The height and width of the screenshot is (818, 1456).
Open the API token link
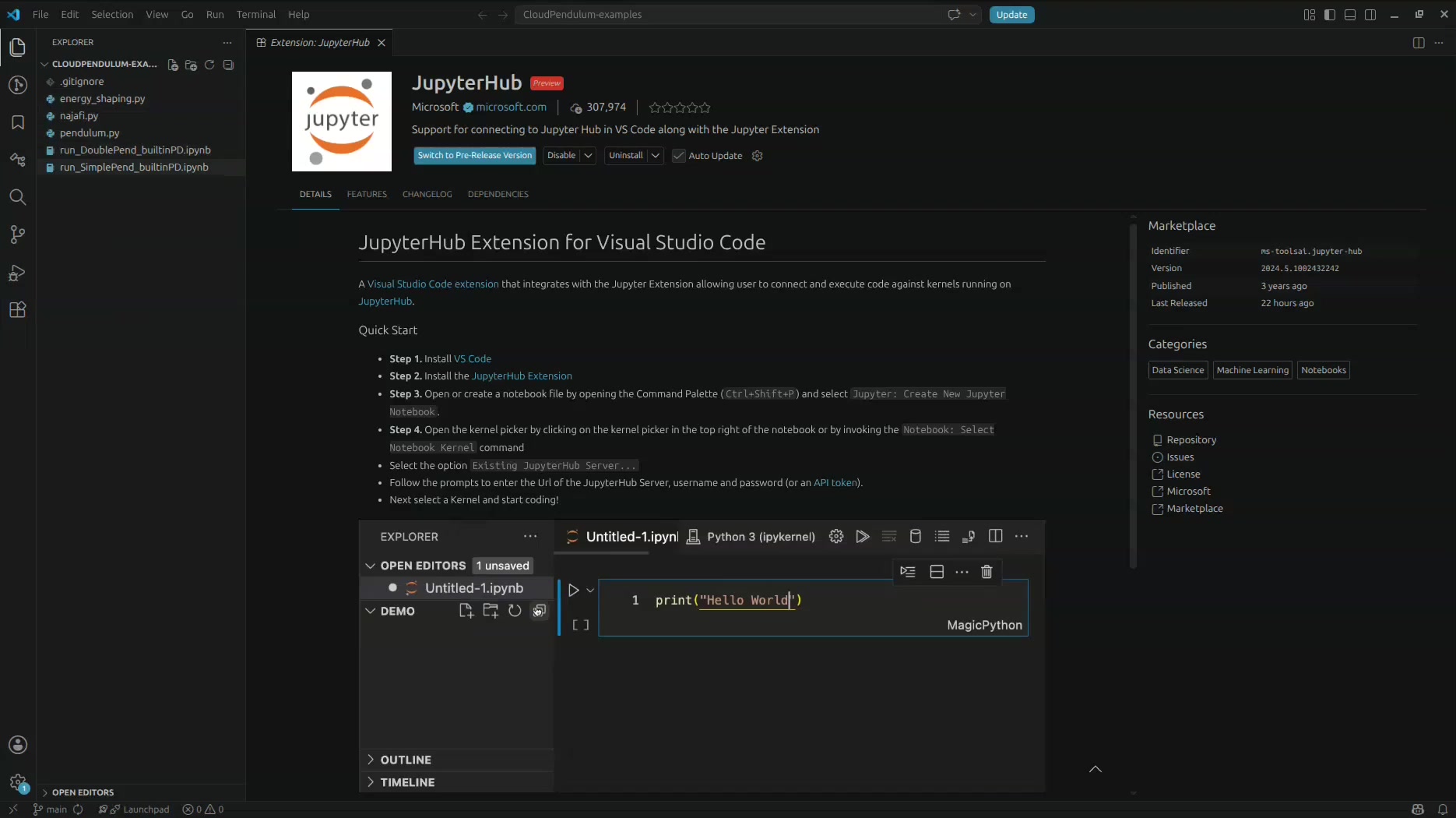[835, 483]
